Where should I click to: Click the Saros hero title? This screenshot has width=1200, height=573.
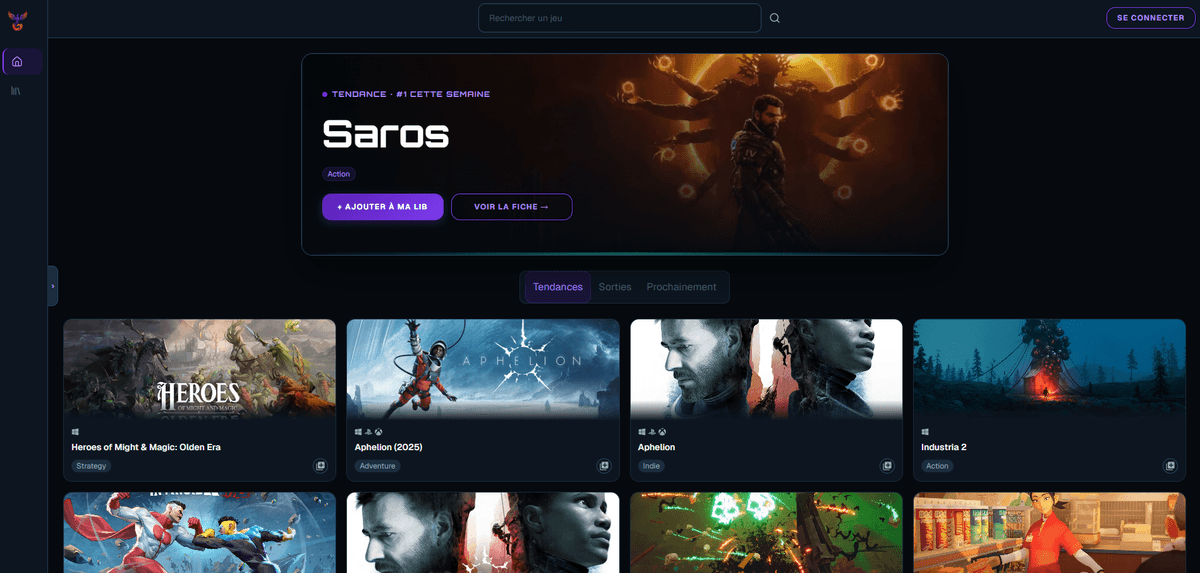pyautogui.click(x=385, y=134)
